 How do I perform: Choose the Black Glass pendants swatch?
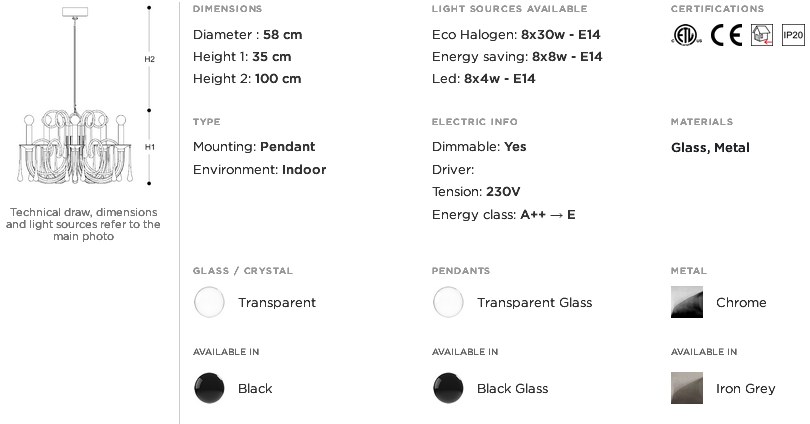click(448, 388)
